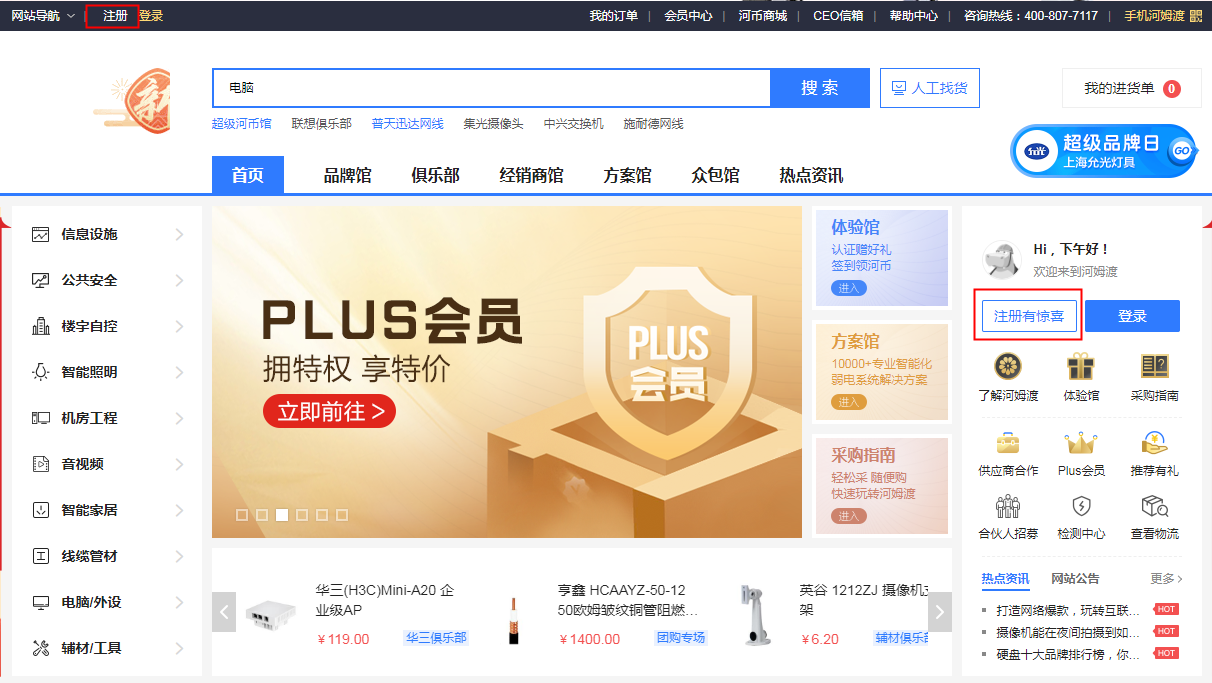Click the 音视频 category icon
Image resolution: width=1212 pixels, height=683 pixels.
point(41,464)
